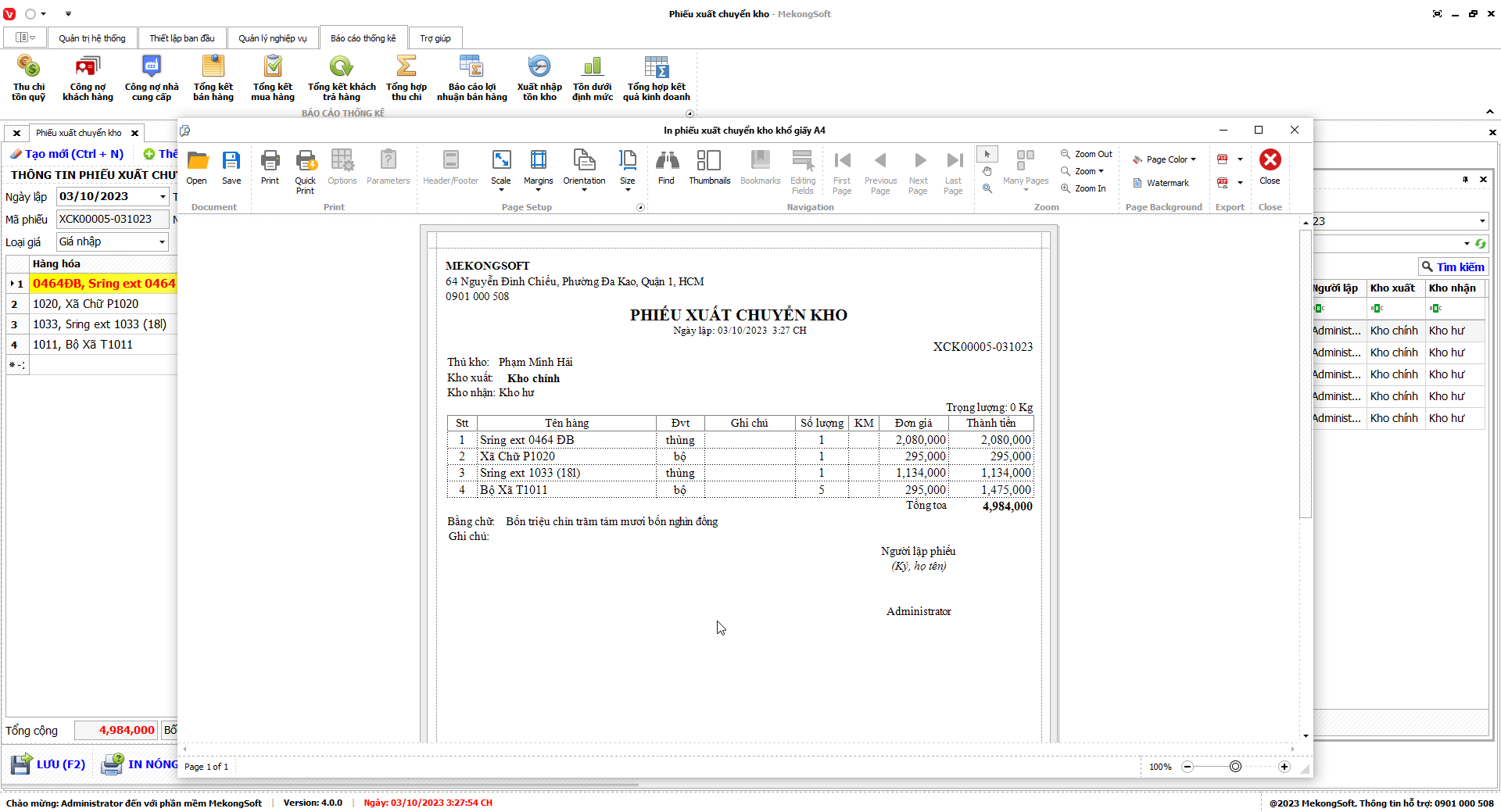Select the hand pan tool

tap(987, 171)
